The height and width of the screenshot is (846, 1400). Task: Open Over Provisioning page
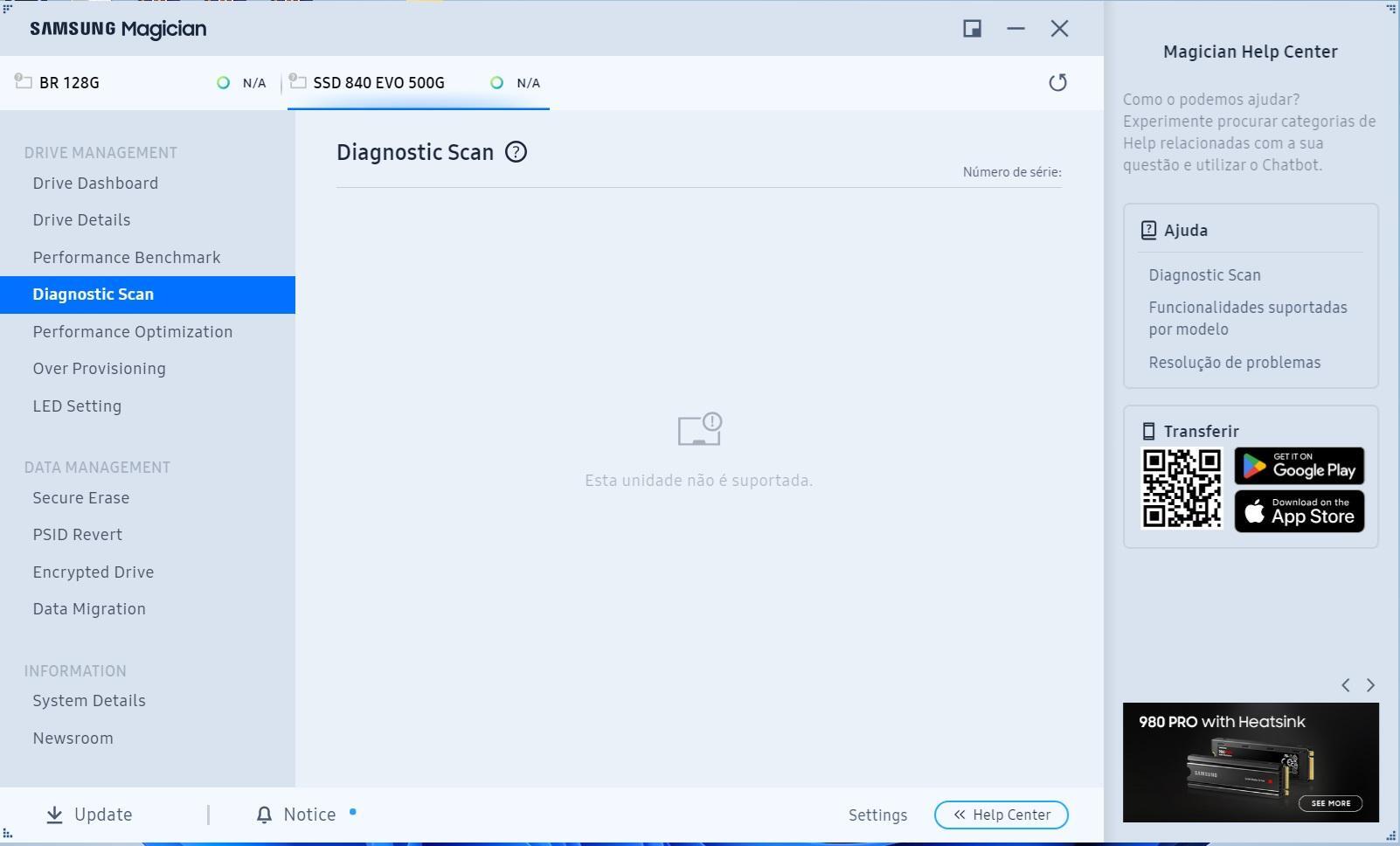[x=99, y=369]
